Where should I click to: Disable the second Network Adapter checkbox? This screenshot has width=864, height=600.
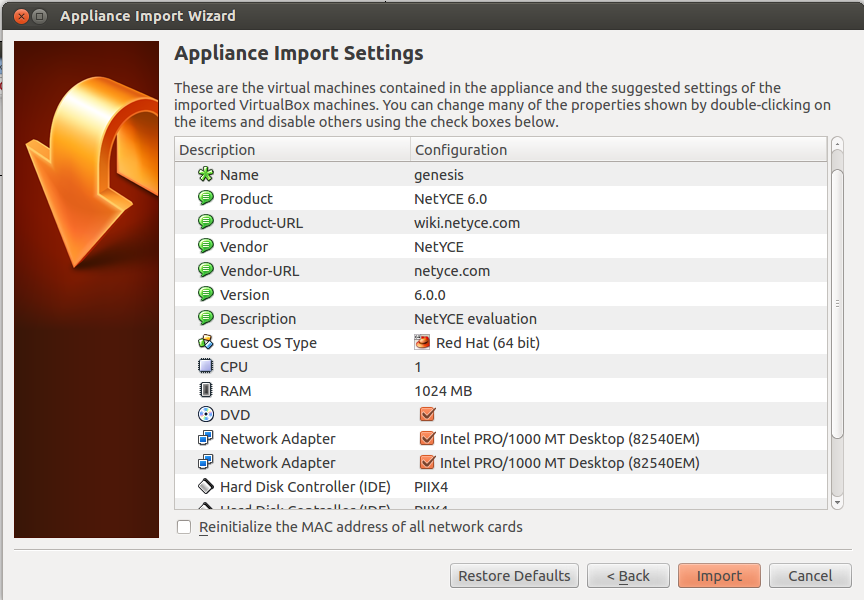(x=427, y=463)
